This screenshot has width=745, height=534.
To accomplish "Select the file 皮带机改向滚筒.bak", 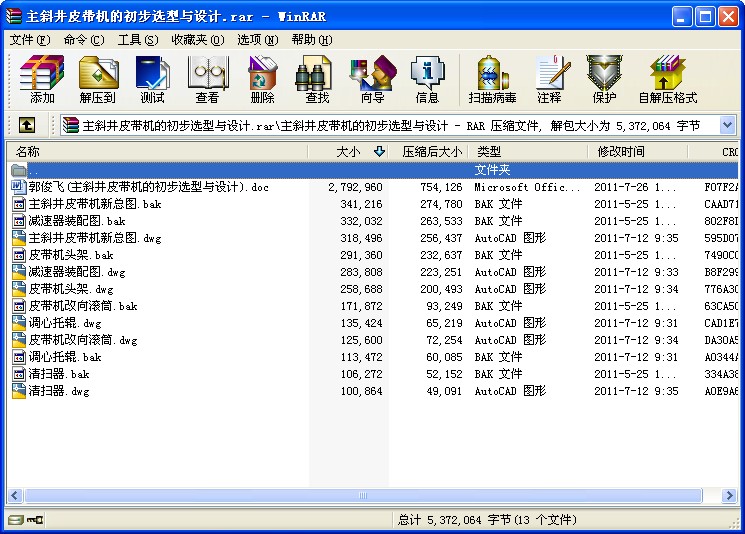I will 83,306.
